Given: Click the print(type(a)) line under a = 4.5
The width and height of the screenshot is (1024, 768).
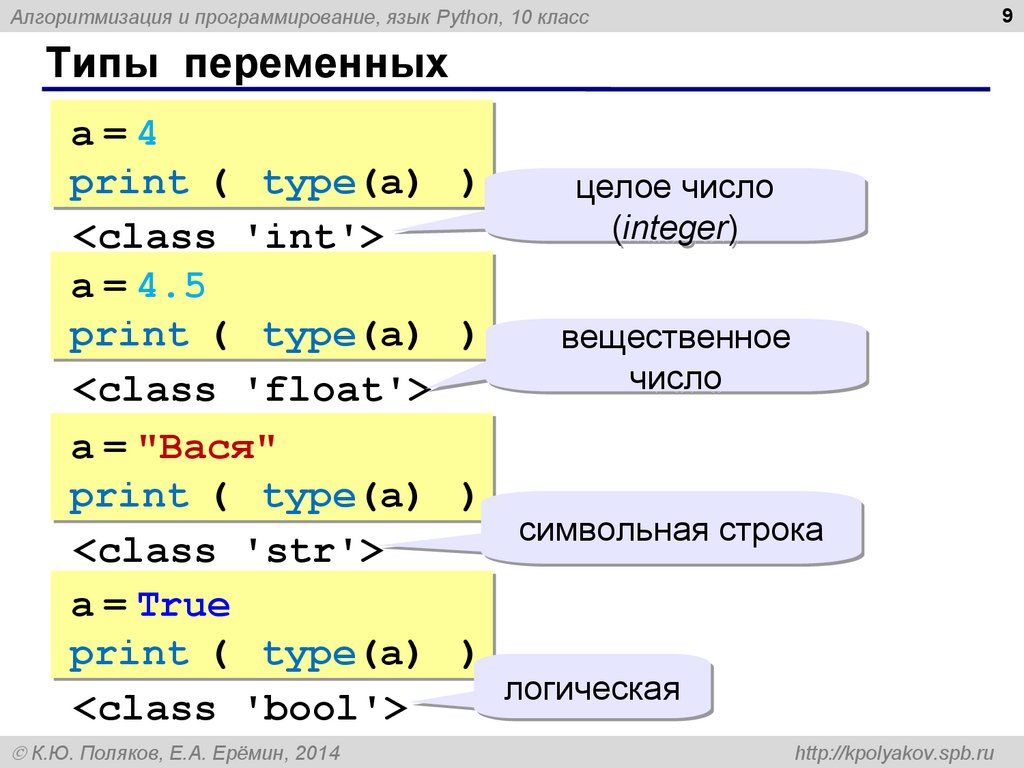Looking at the screenshot, I should pos(272,335).
